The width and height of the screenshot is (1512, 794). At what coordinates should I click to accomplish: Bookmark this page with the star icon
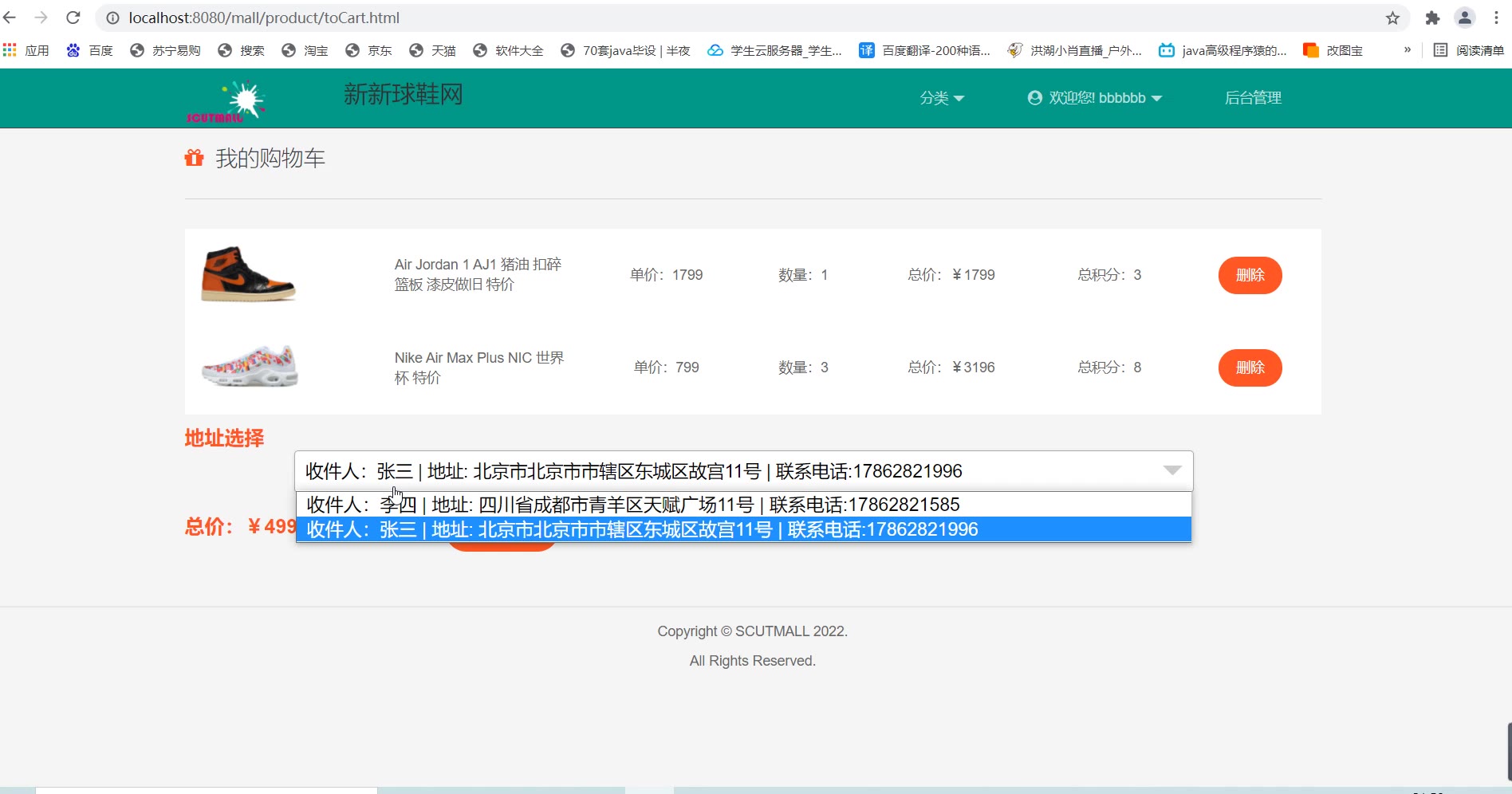1392,18
